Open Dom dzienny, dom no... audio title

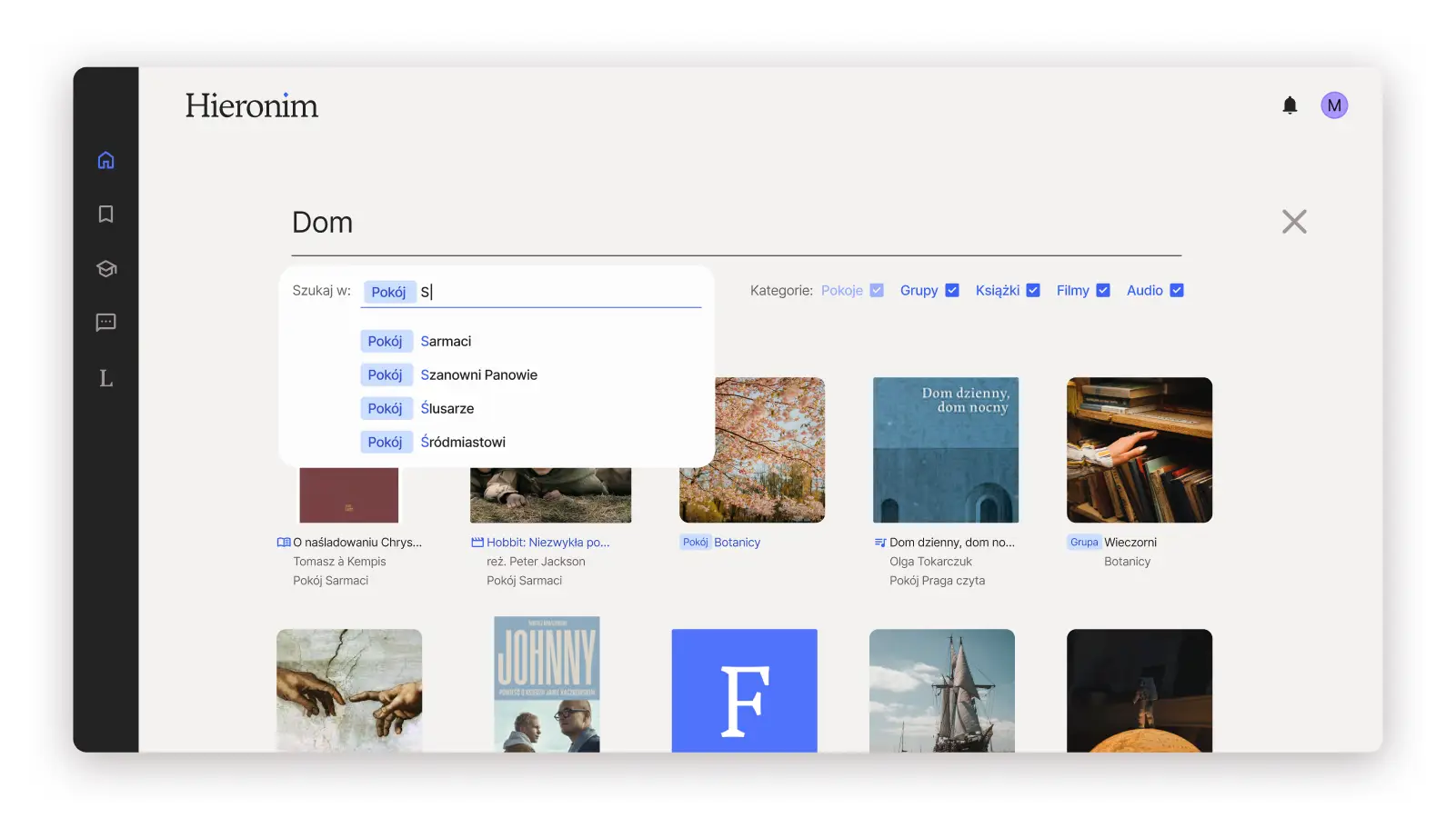point(952,543)
